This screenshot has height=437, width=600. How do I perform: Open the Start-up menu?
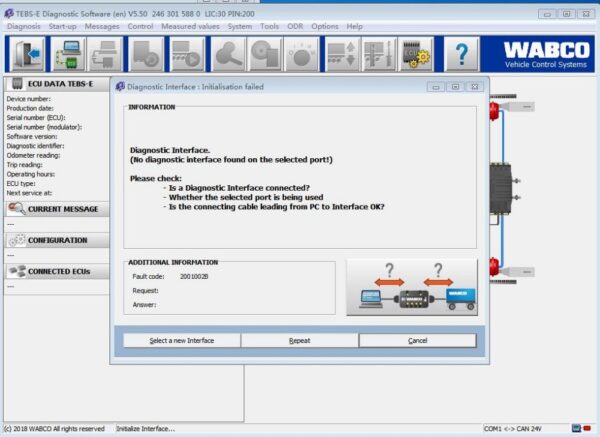point(62,26)
